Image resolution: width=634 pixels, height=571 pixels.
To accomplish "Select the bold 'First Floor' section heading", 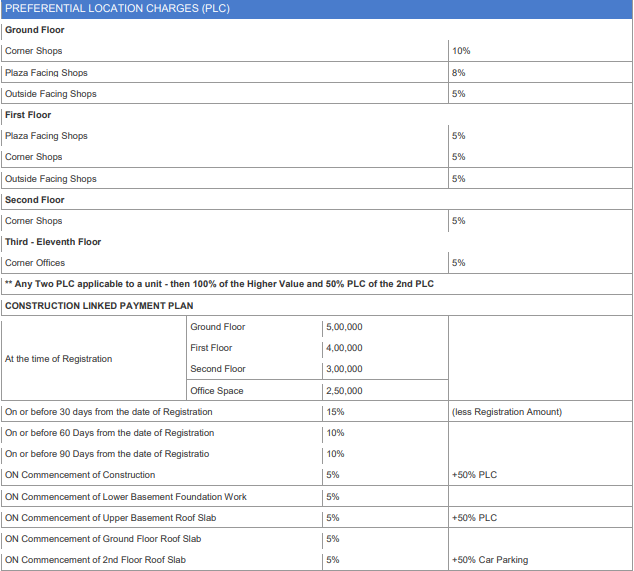I will [x=28, y=115].
